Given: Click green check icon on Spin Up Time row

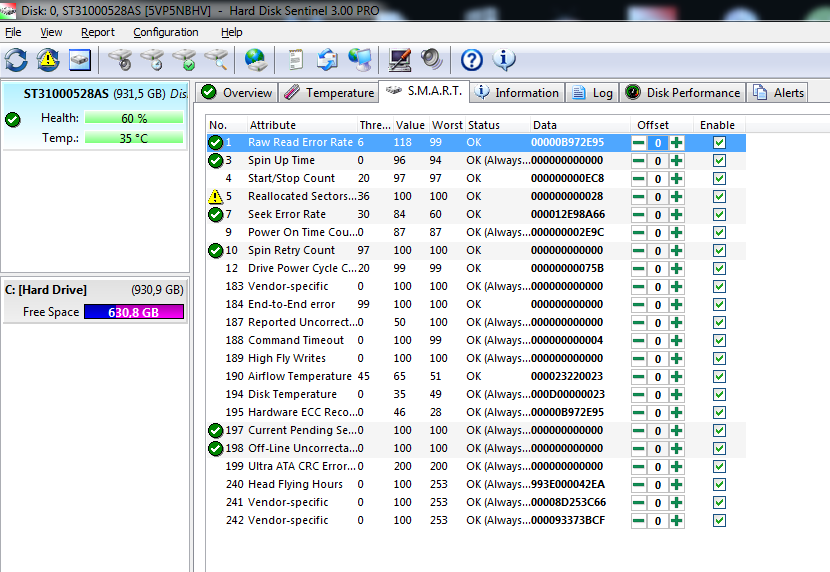Looking at the screenshot, I should click(215, 160).
